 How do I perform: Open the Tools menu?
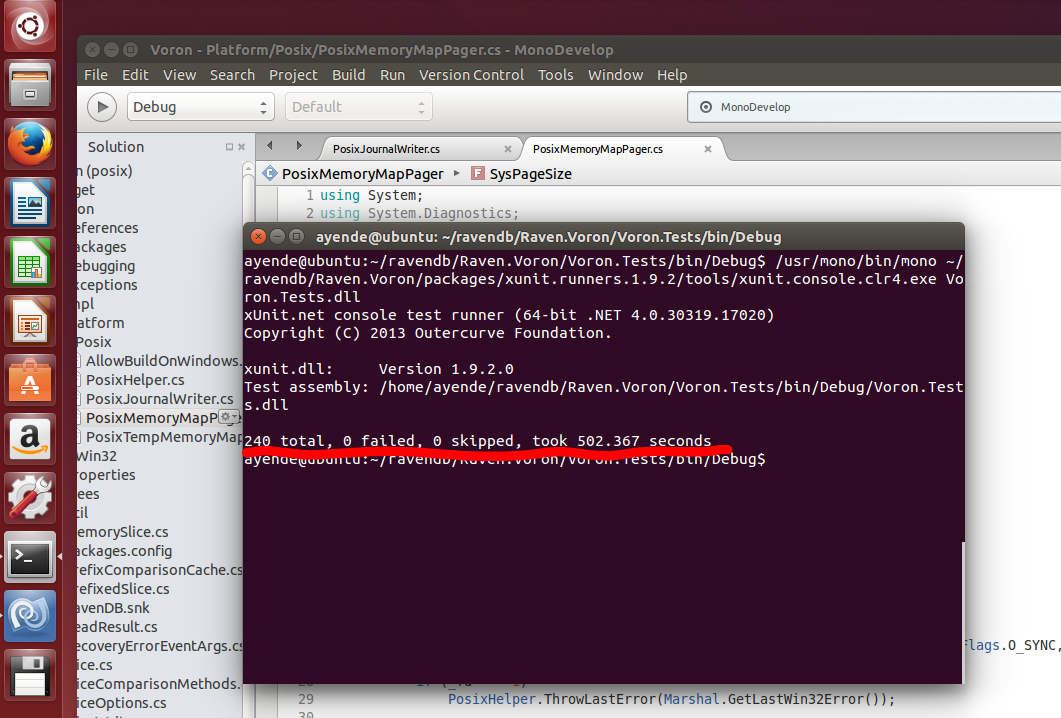pyautogui.click(x=556, y=75)
